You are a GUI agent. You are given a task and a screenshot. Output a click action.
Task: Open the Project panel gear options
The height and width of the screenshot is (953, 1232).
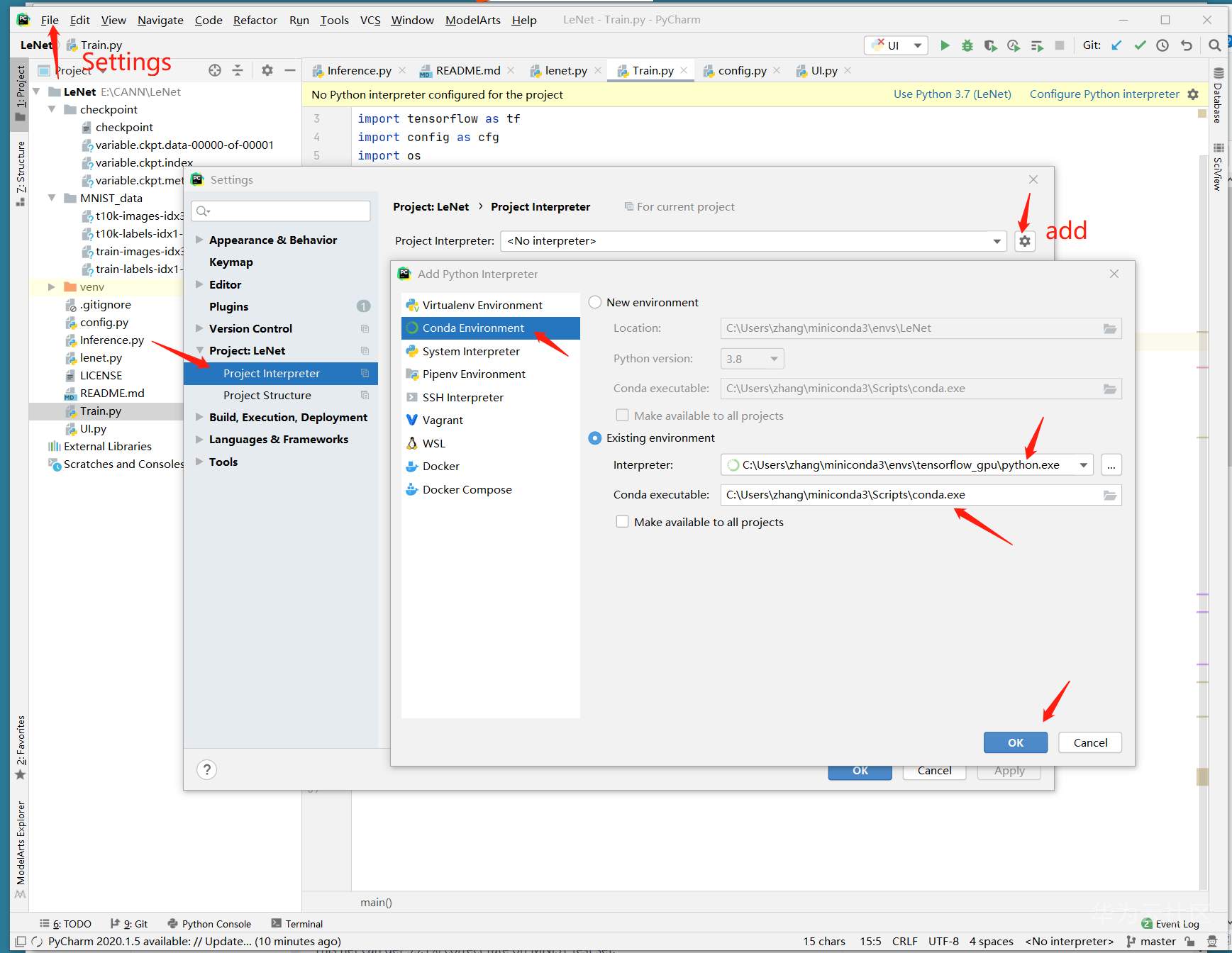267,70
